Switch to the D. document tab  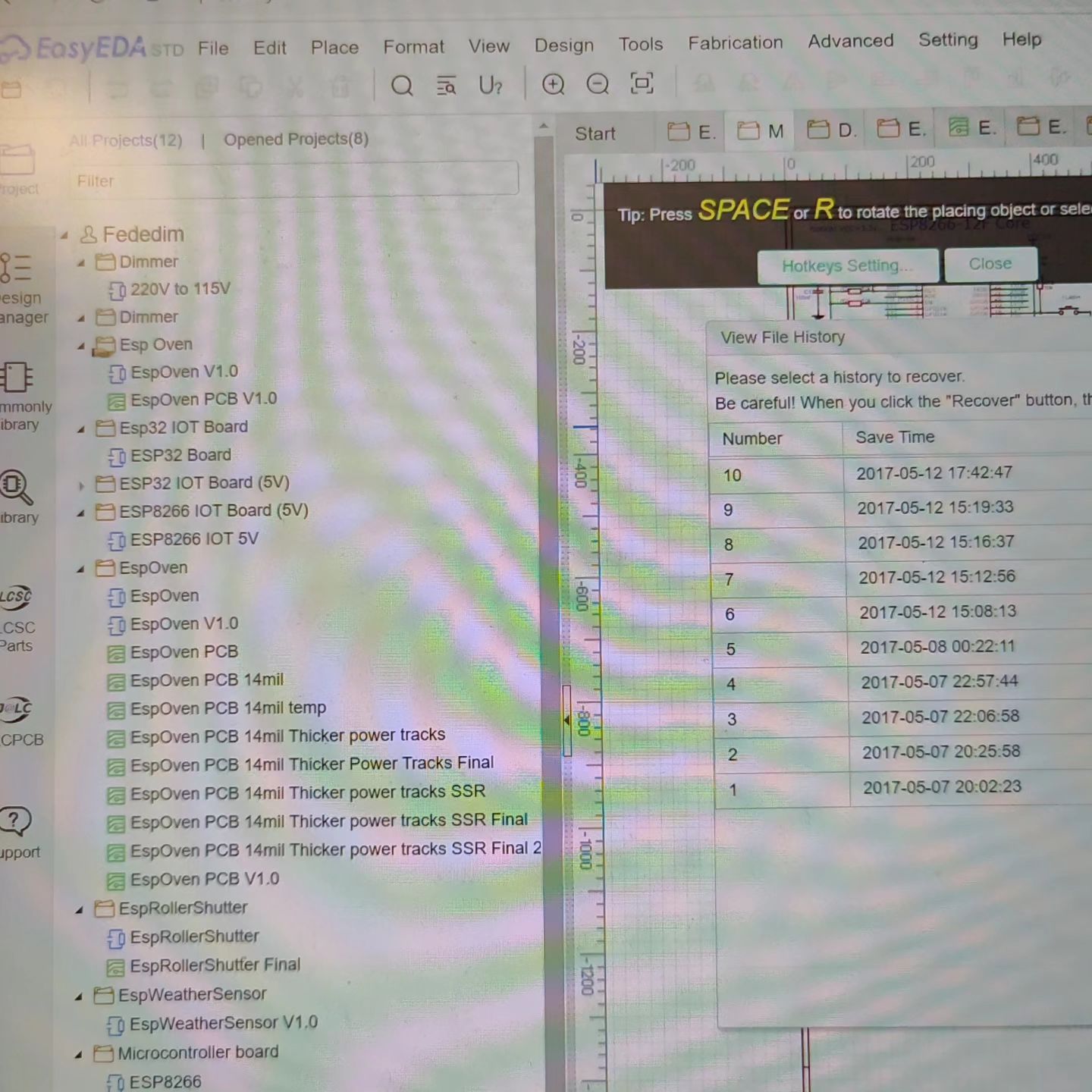831,130
